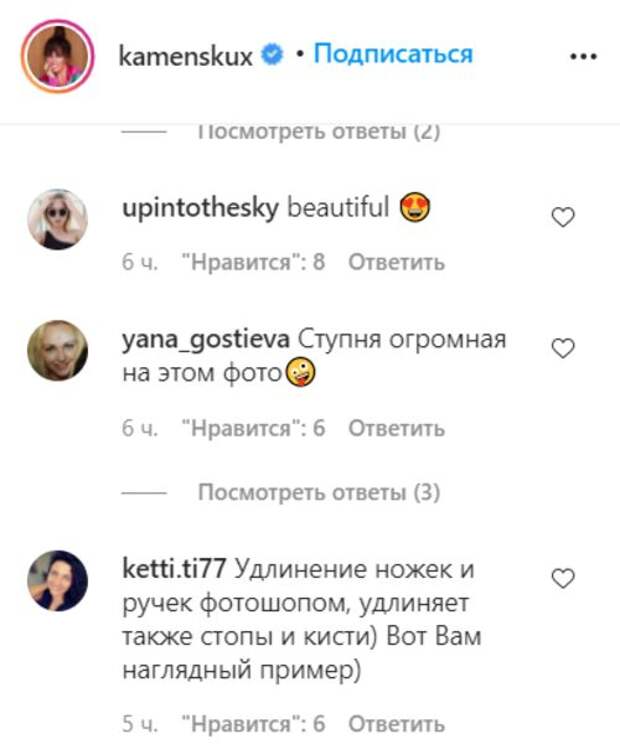View likes "Нравится": 8 on beautiful comment
This screenshot has height=744, width=620.
pyautogui.click(x=254, y=262)
